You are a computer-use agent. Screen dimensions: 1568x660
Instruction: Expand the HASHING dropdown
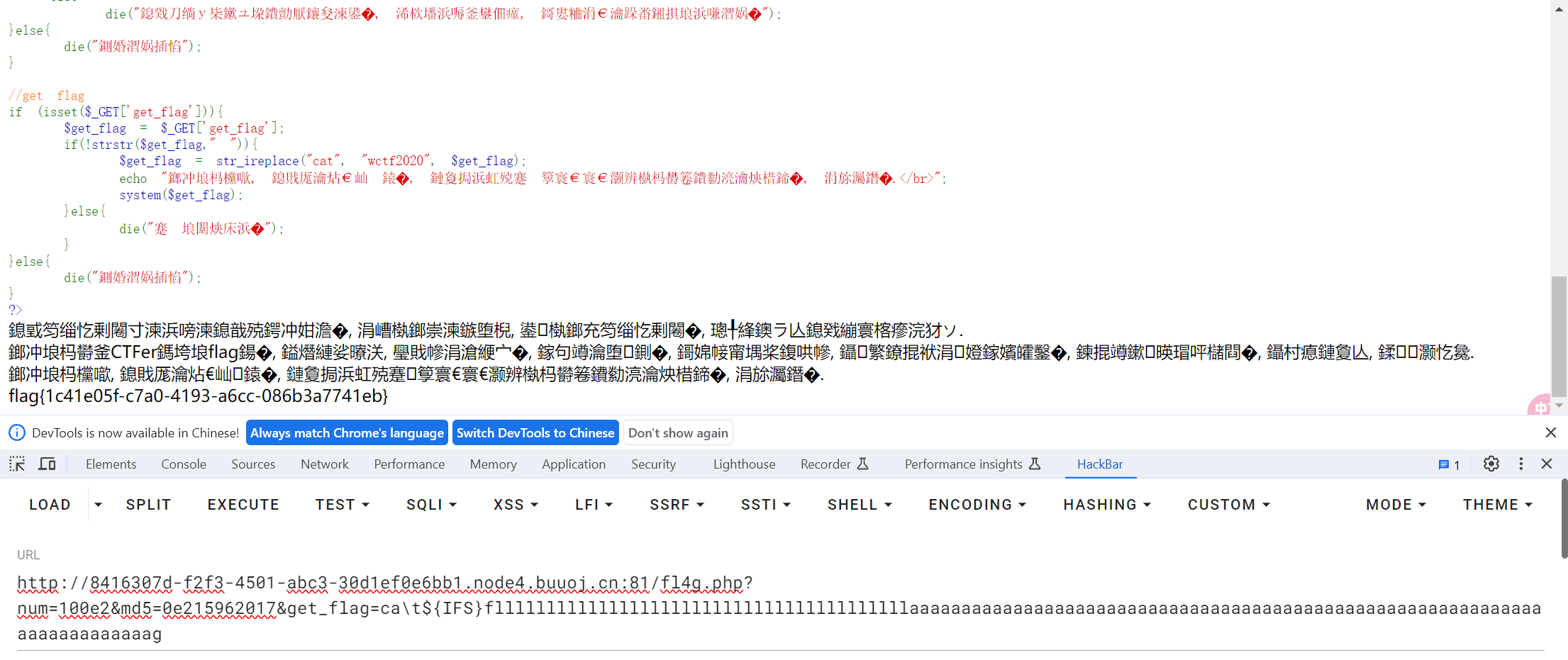coord(1107,505)
